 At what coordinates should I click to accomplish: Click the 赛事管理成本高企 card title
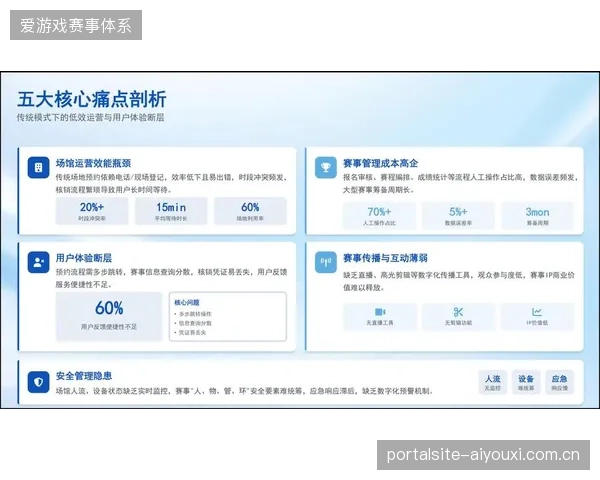tap(380, 163)
